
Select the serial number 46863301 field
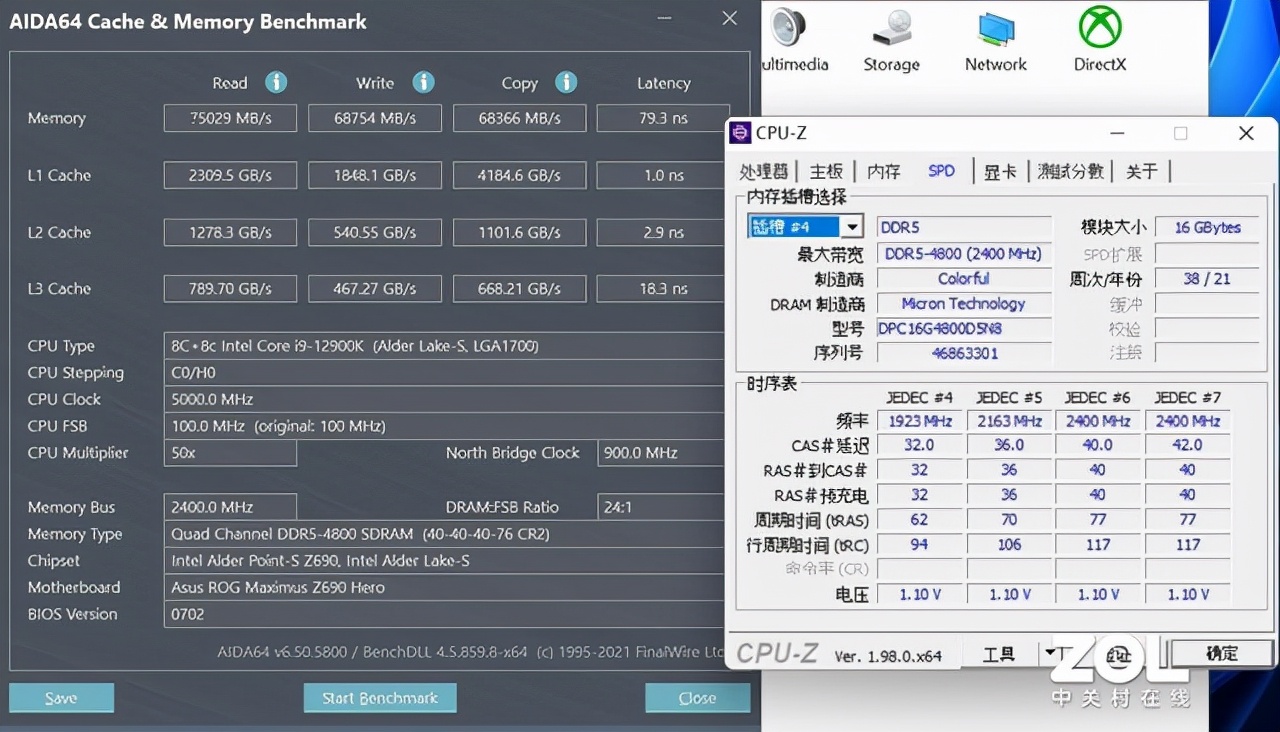tap(963, 352)
